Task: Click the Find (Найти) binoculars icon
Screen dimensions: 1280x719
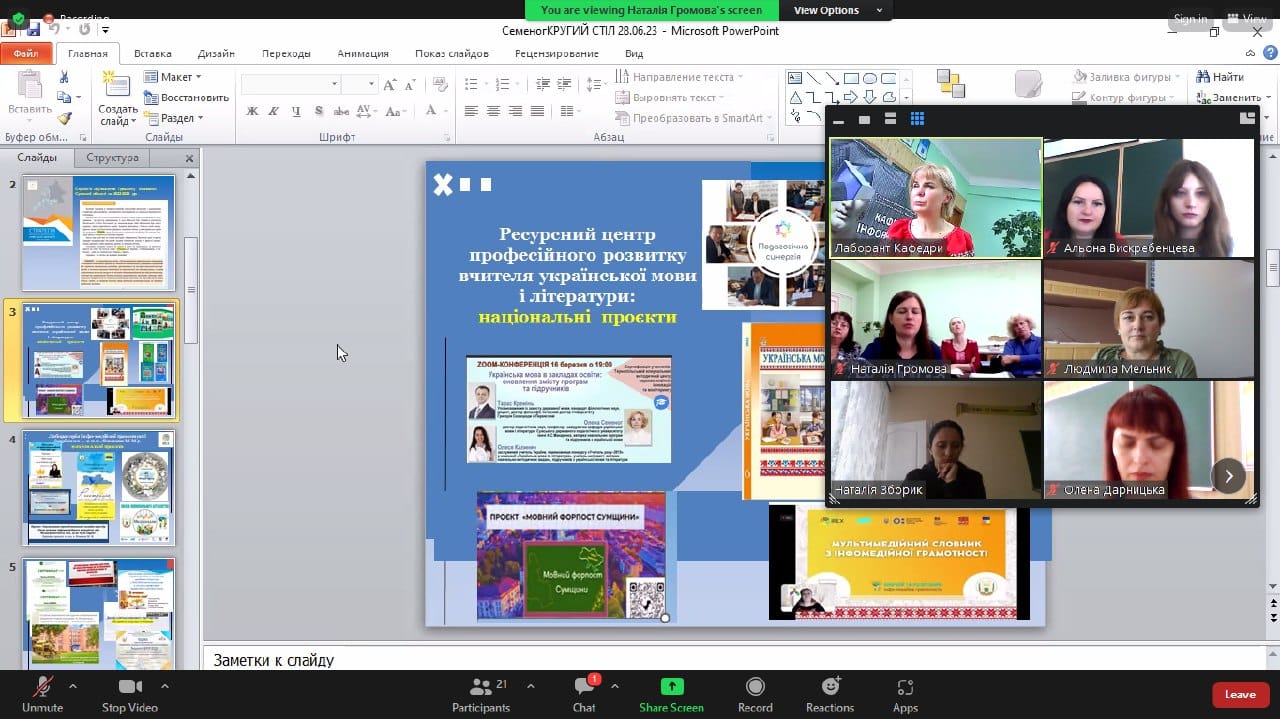Action: coord(1202,77)
